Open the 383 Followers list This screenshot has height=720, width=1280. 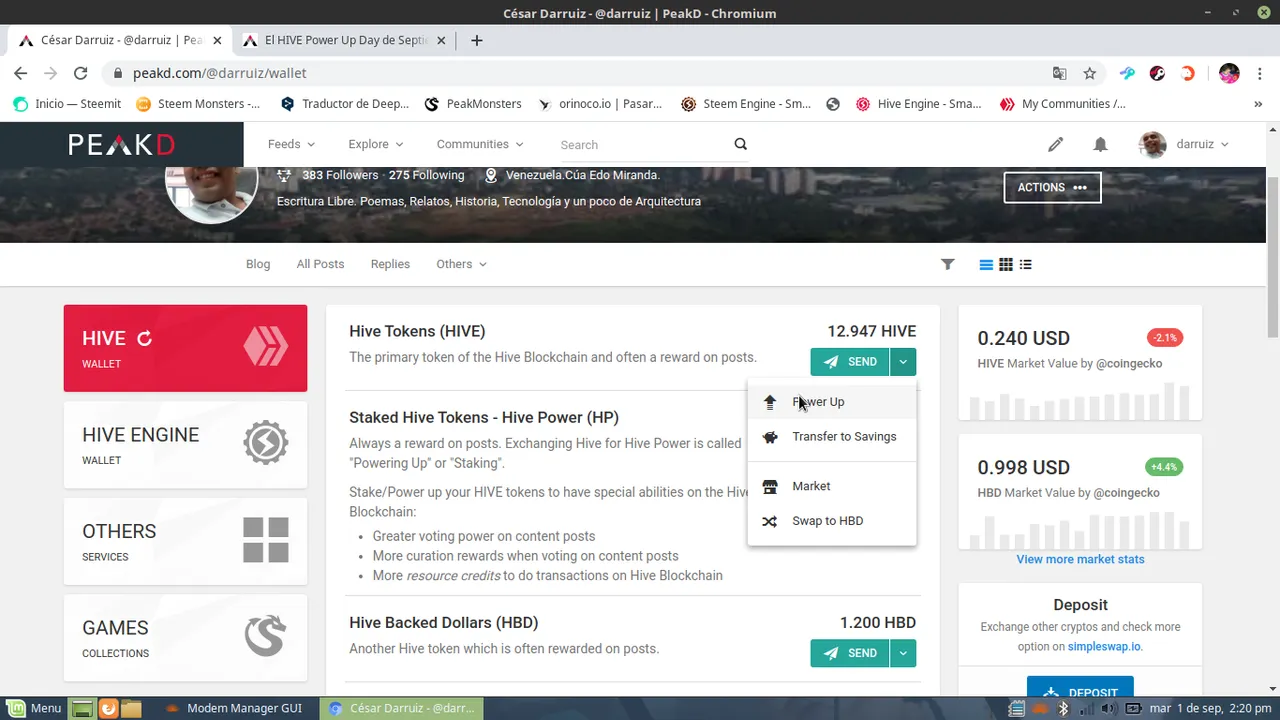[340, 175]
